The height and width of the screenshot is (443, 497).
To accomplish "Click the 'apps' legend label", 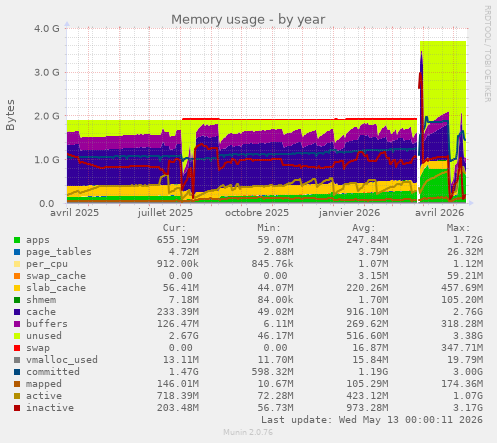I will (x=38, y=240).
